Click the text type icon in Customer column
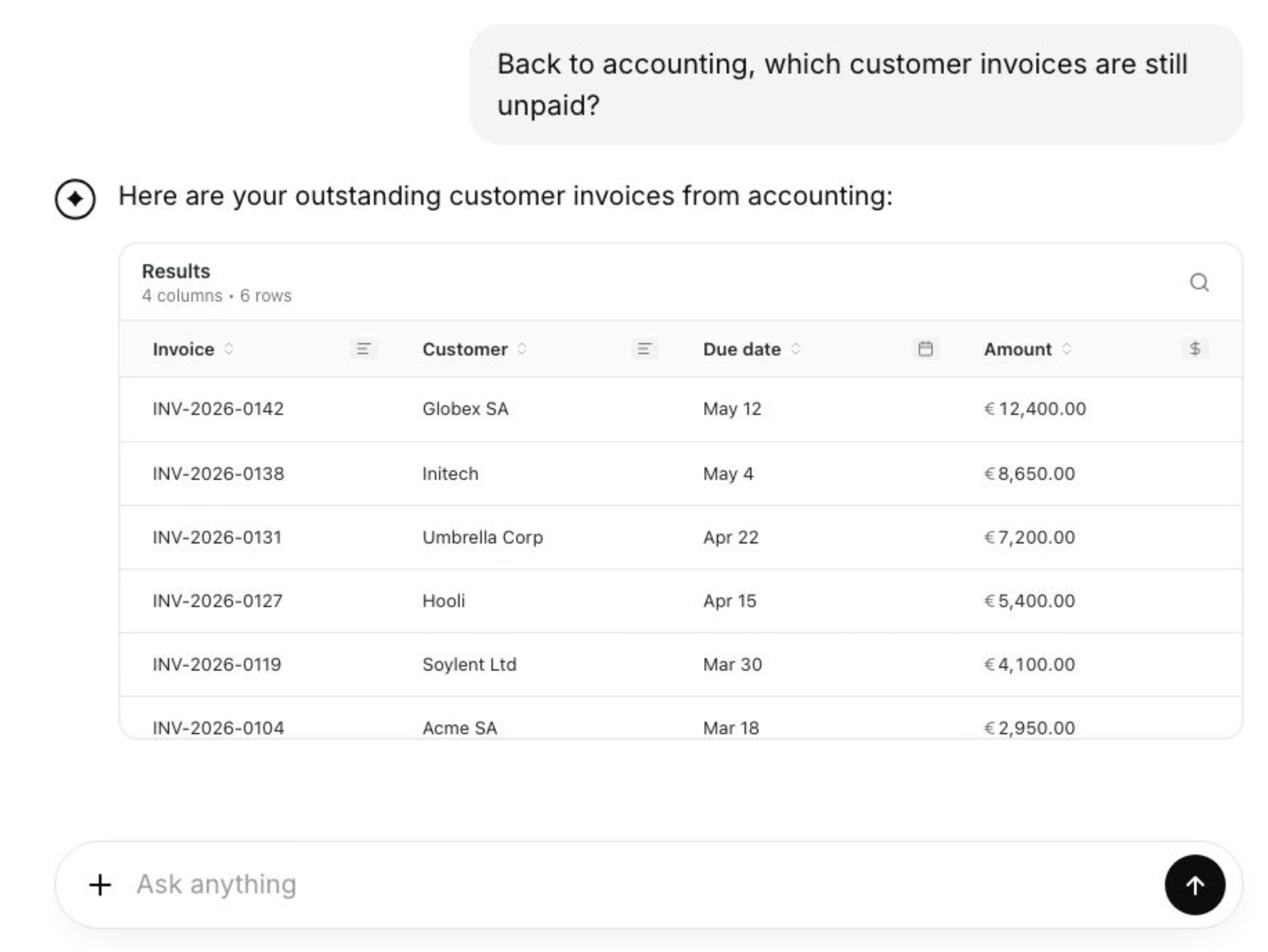 [644, 348]
